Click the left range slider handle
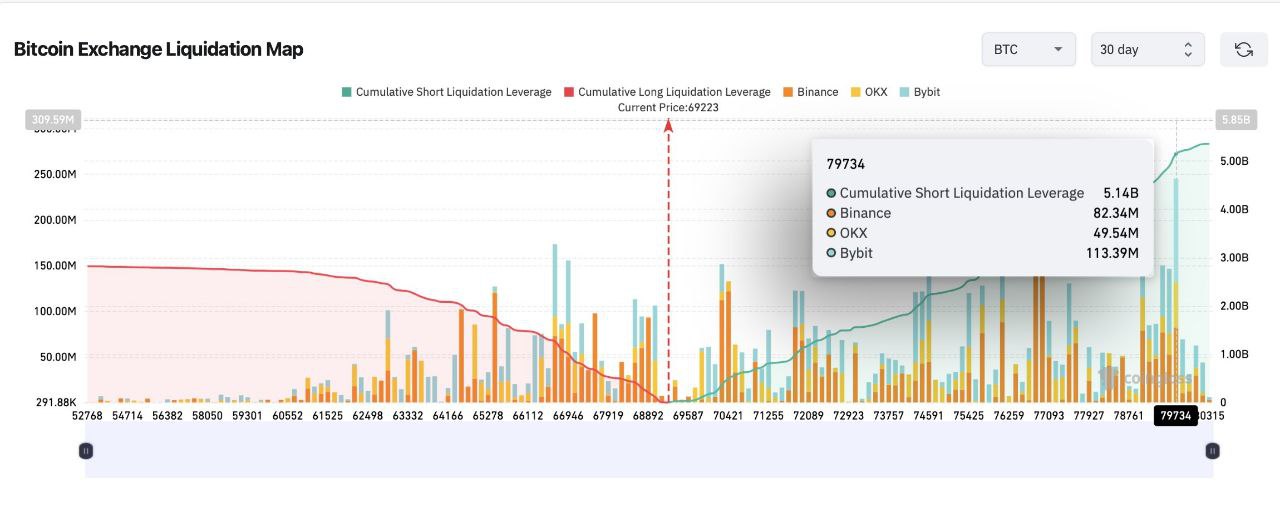This screenshot has height=516, width=1280. (86, 451)
